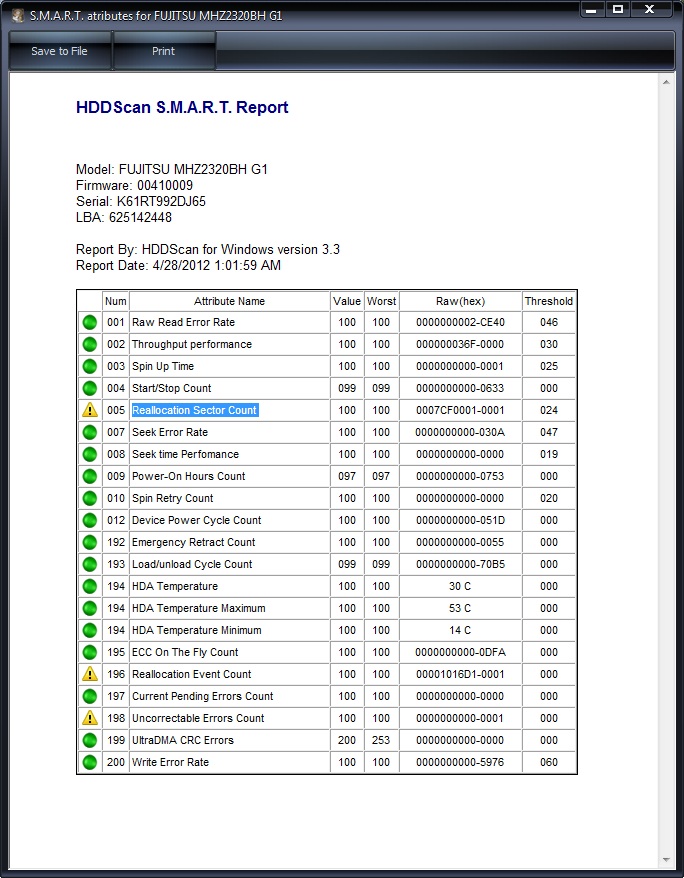Click the 14 C minimum temperature value
The height and width of the screenshot is (878, 684).
(x=460, y=631)
